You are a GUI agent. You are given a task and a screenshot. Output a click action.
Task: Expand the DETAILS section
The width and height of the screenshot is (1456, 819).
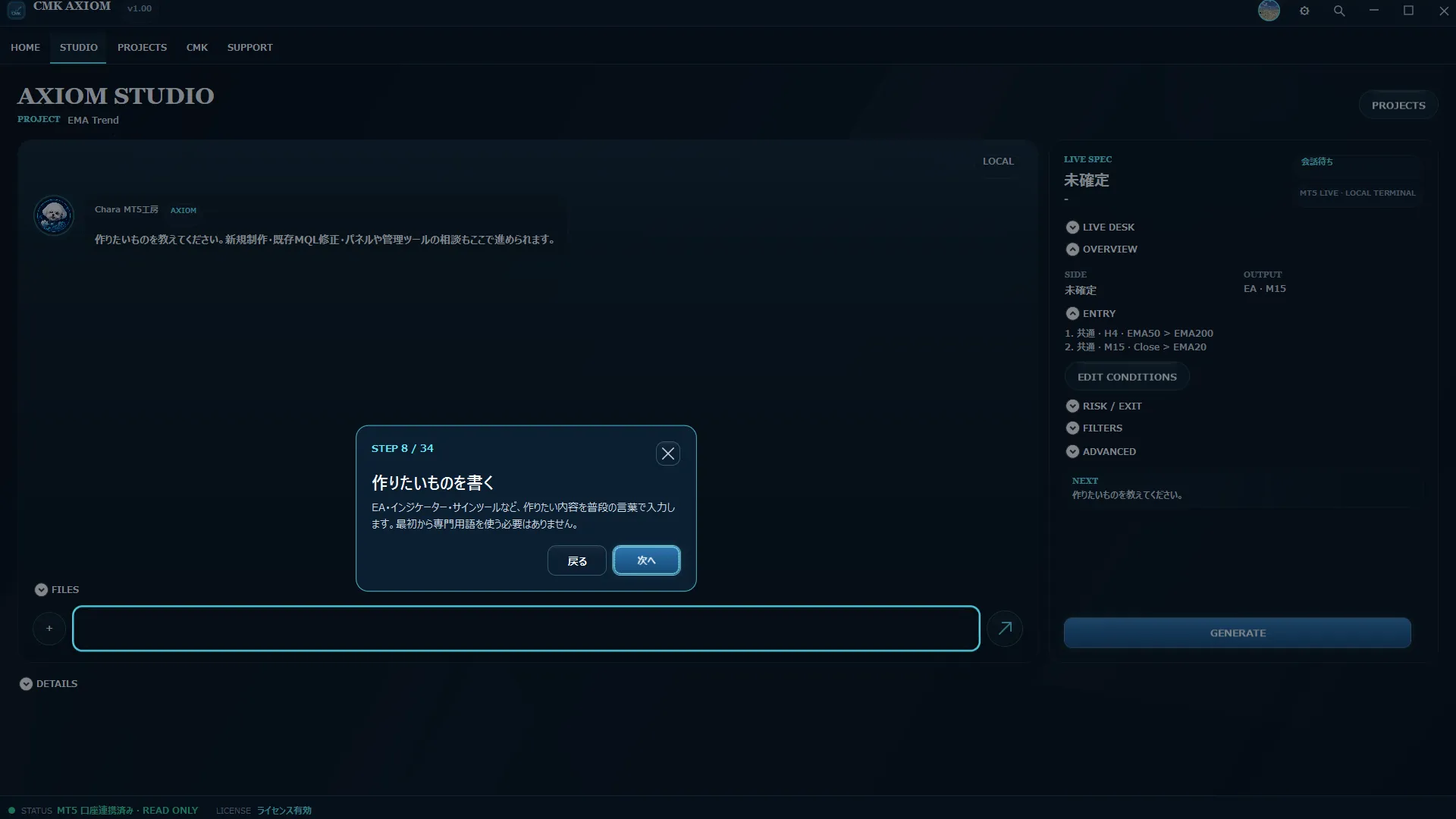tap(49, 683)
